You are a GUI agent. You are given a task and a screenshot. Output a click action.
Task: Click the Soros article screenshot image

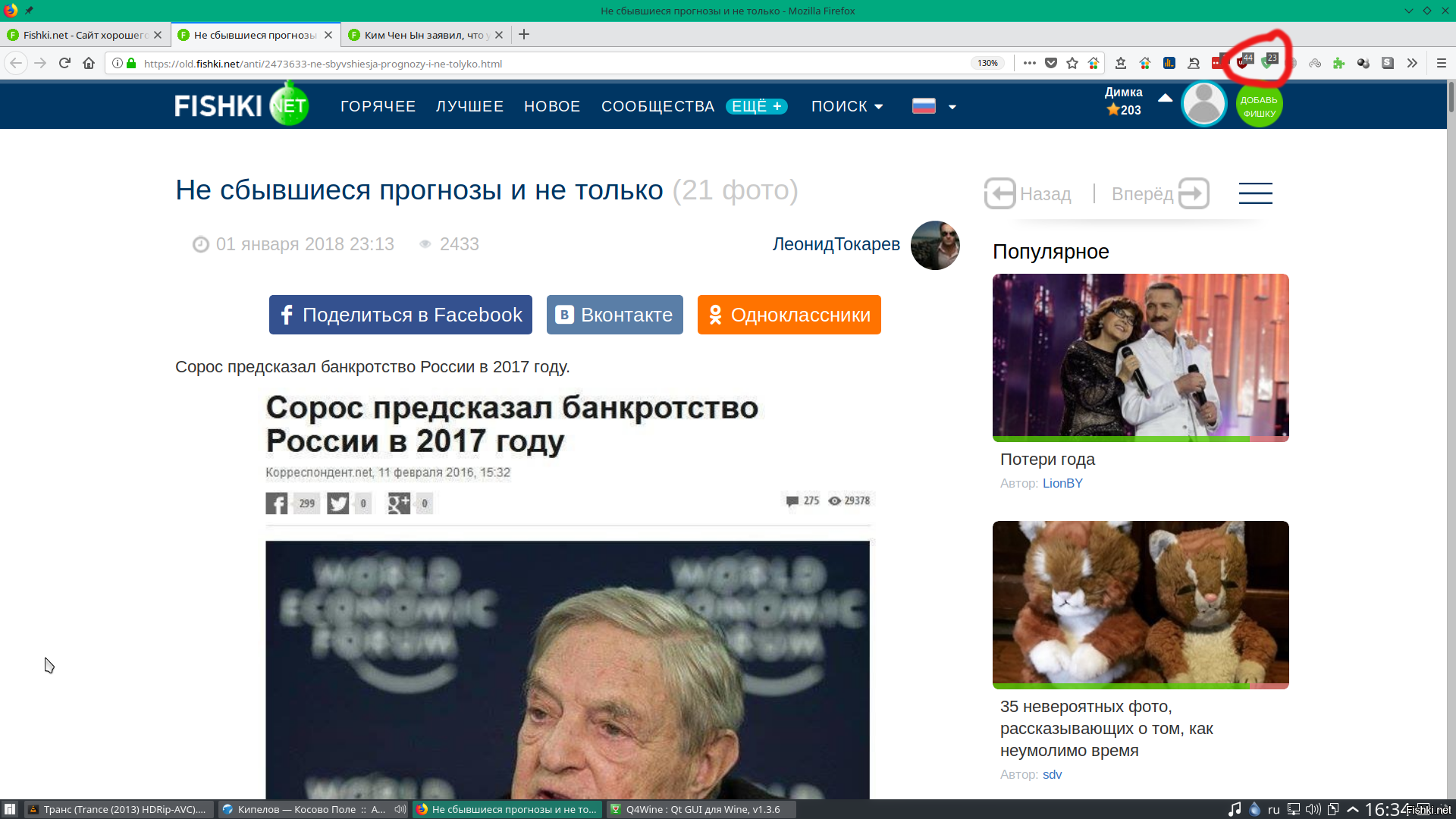568,595
